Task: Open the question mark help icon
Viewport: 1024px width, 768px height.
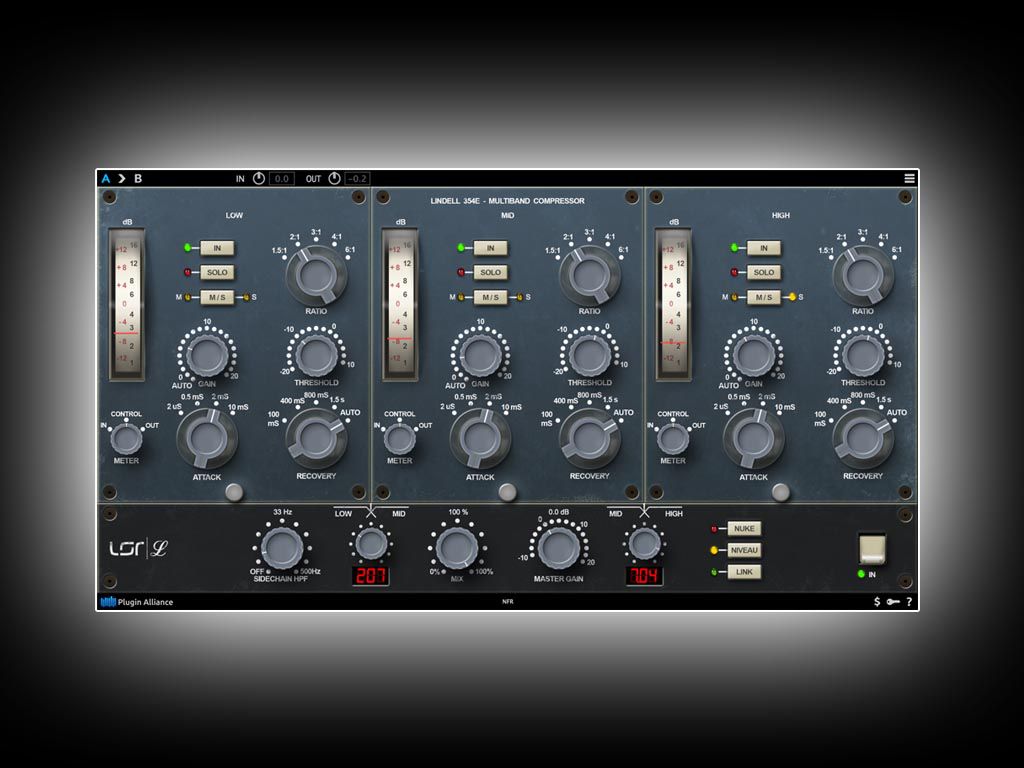Action: (x=909, y=601)
